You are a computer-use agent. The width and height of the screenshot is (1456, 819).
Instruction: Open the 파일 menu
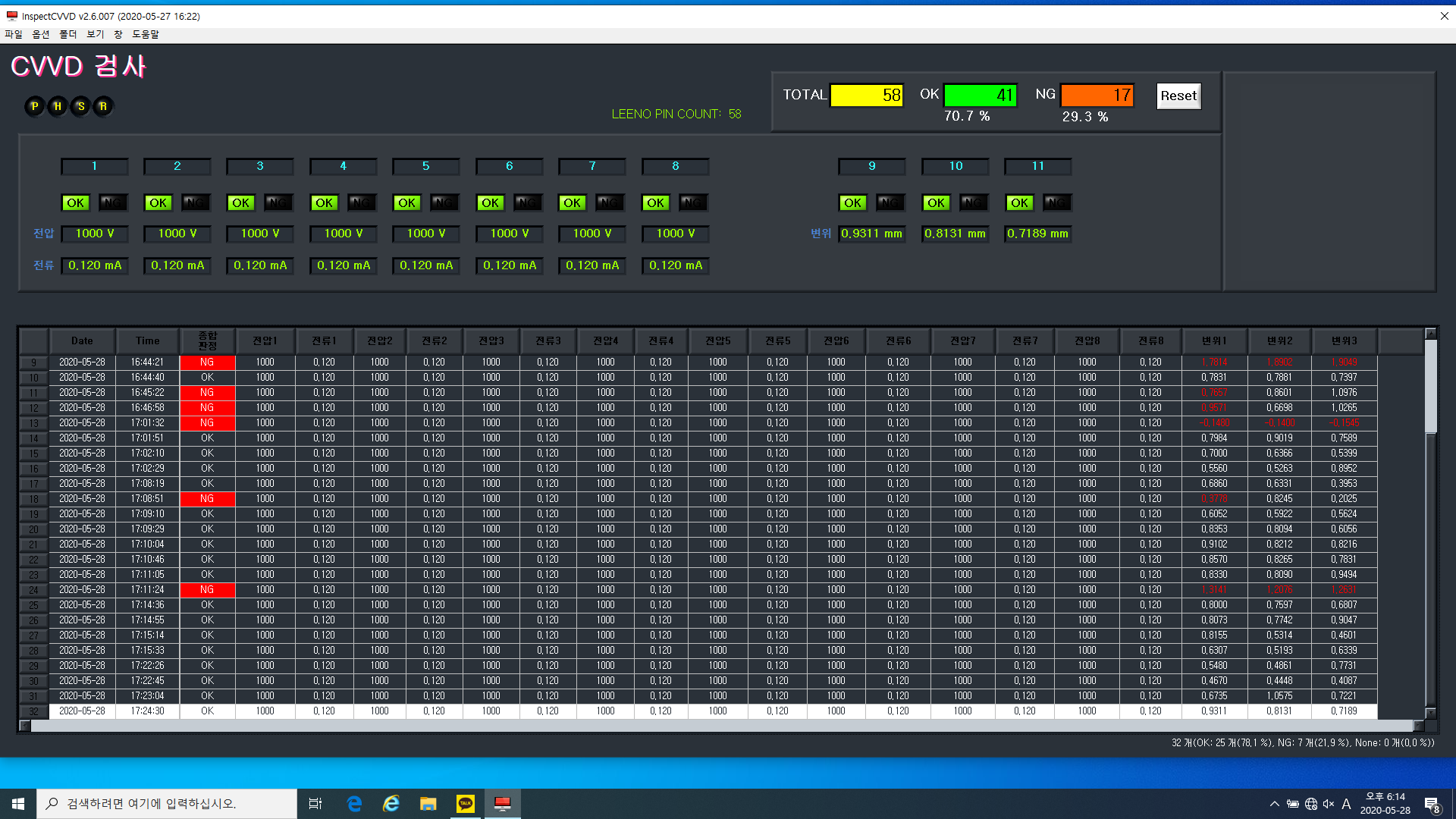(x=14, y=34)
